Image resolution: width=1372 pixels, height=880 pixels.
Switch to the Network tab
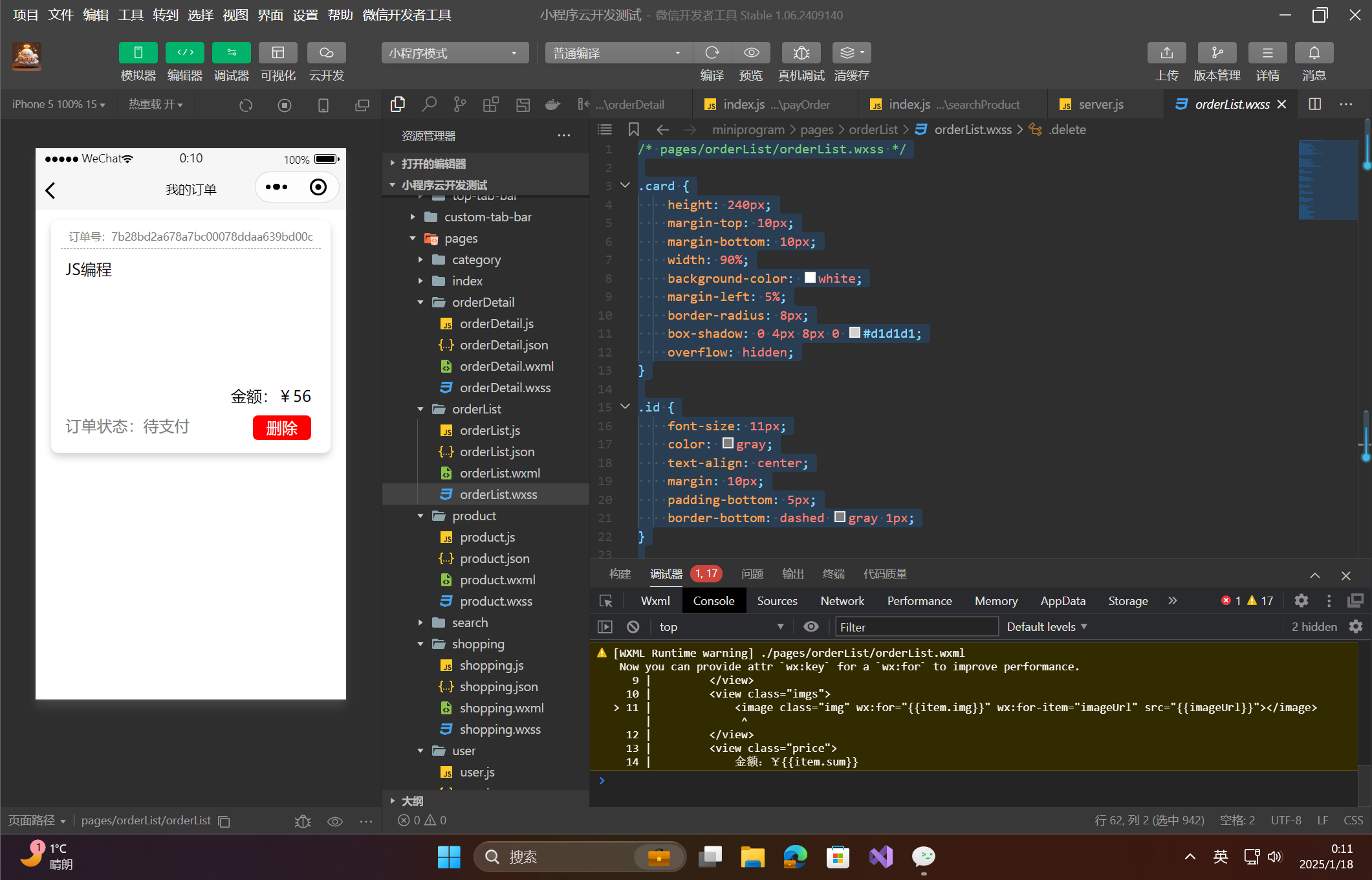842,600
